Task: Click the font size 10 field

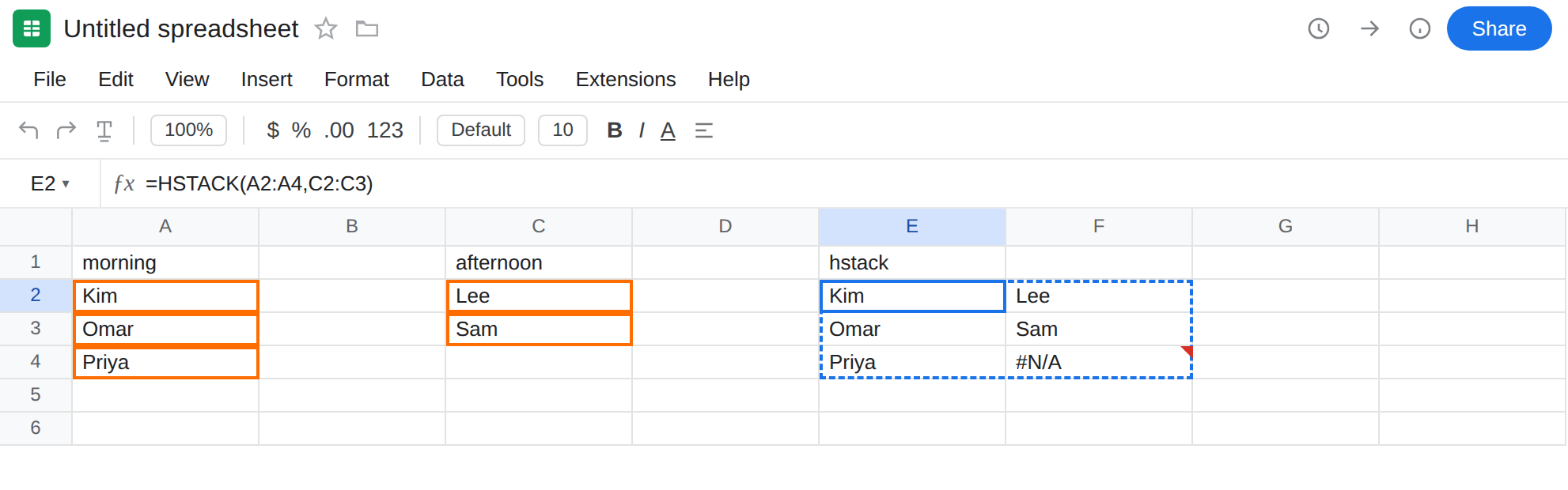Action: tap(562, 130)
